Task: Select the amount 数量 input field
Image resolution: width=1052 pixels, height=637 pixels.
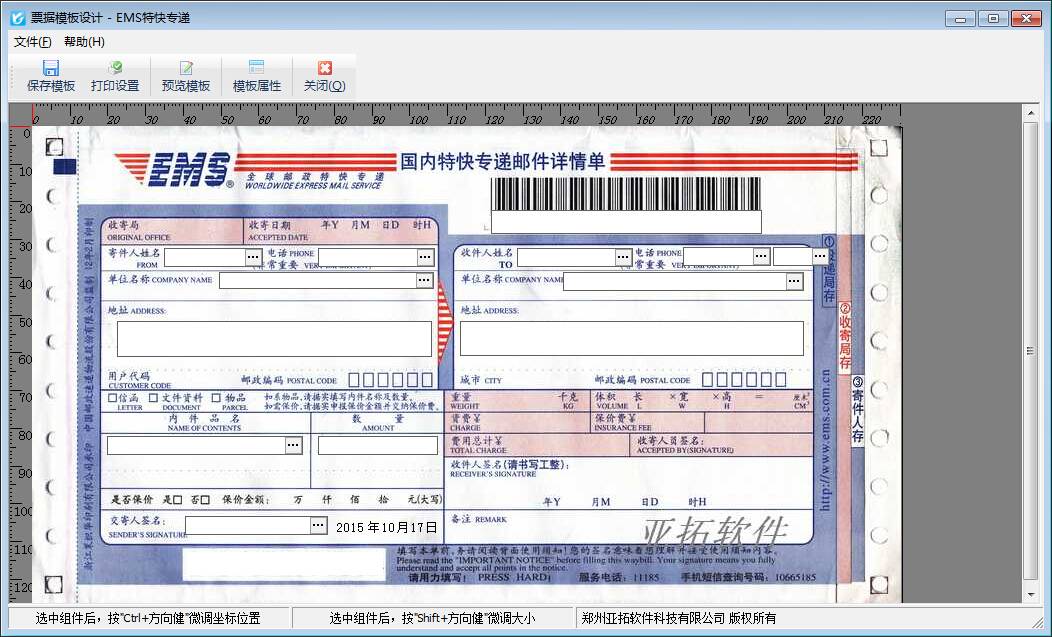Action: (378, 446)
